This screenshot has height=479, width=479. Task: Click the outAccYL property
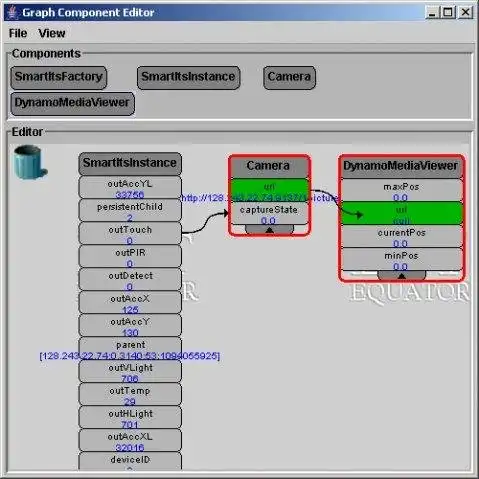(130, 188)
